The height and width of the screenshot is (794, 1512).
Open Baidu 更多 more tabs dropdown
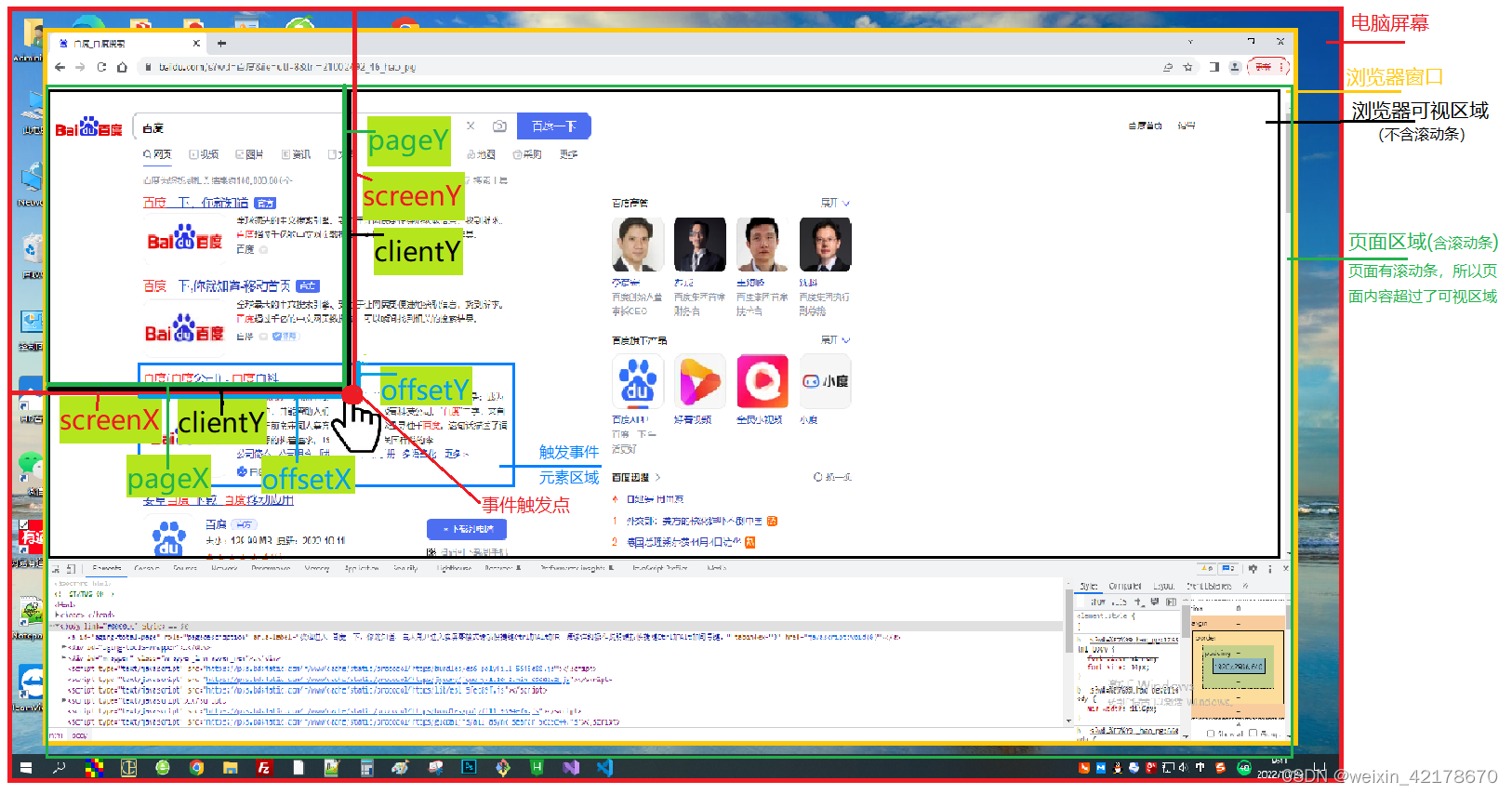569,154
